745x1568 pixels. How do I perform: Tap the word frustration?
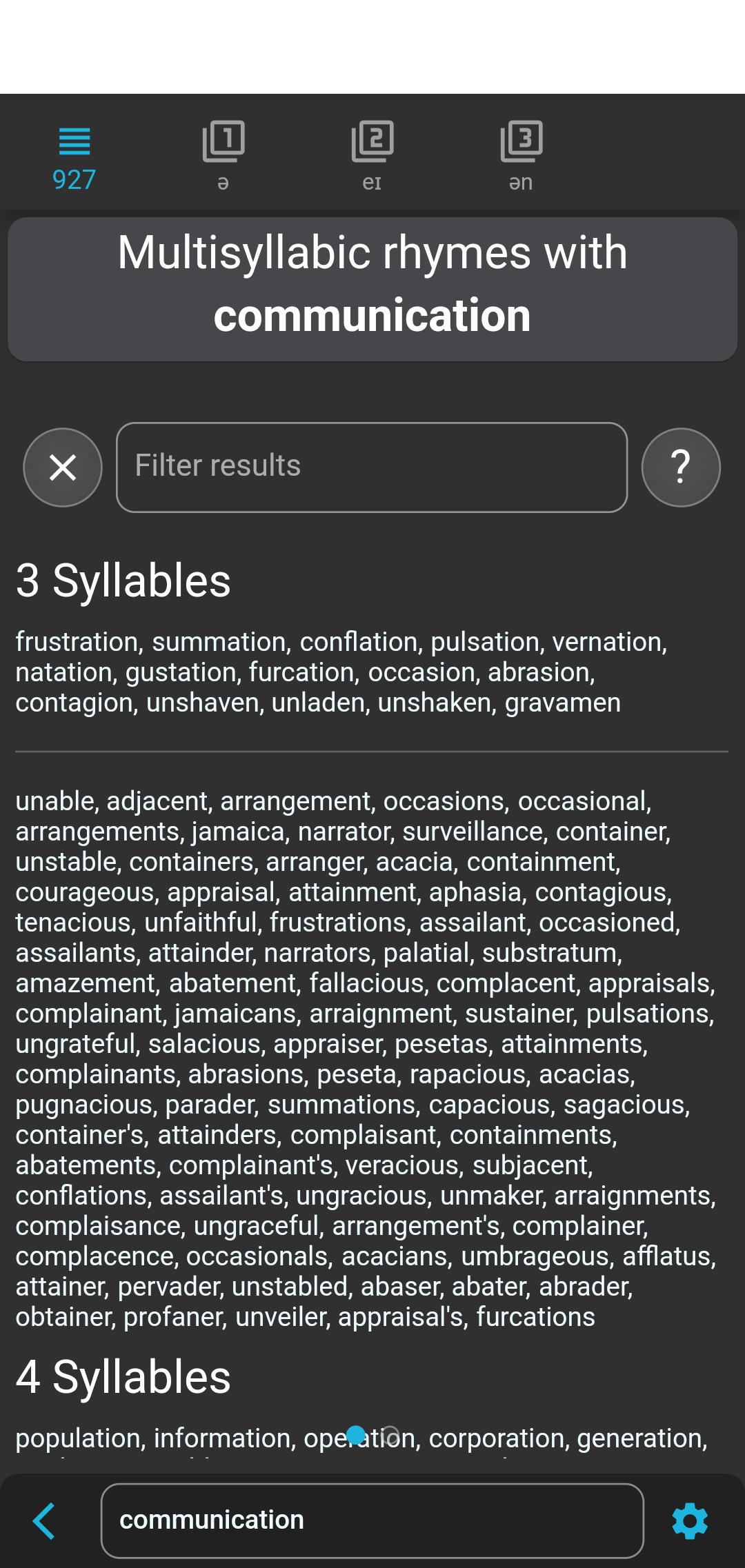77,642
